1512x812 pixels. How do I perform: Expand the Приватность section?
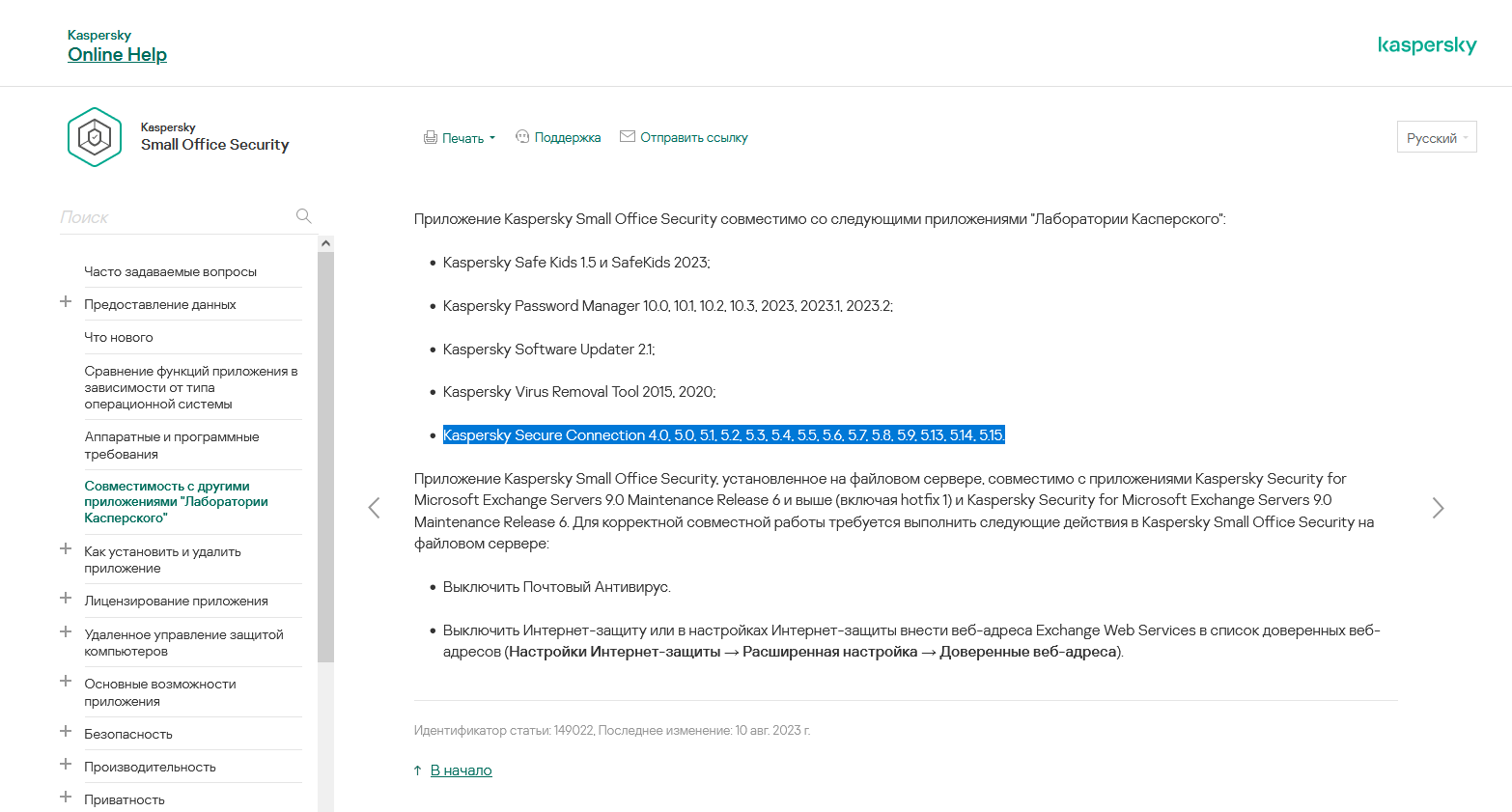point(66,798)
